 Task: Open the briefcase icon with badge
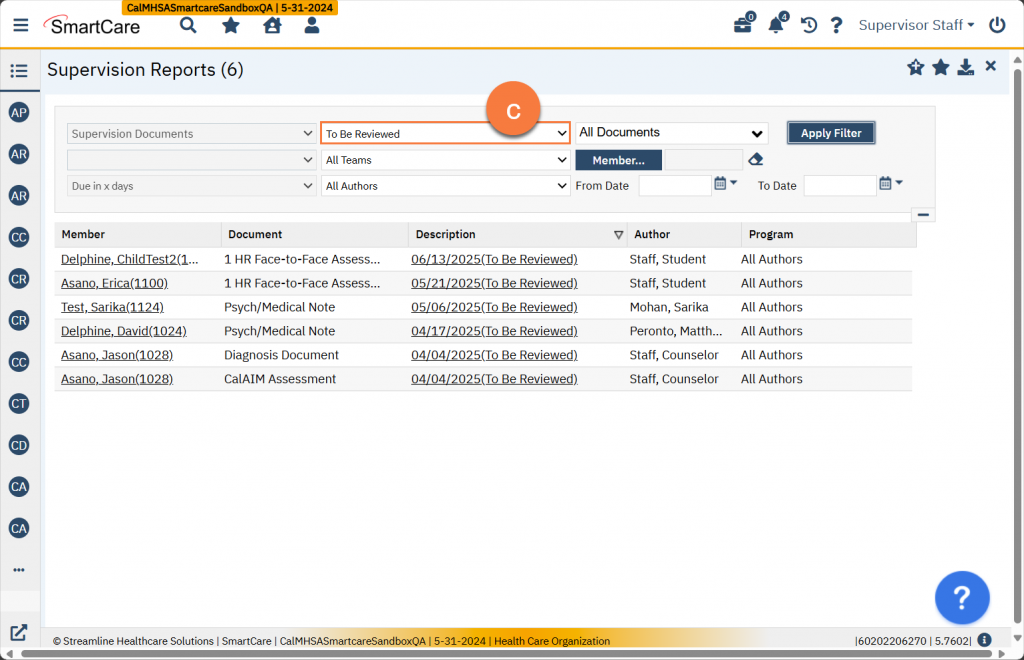pyautogui.click(x=743, y=25)
